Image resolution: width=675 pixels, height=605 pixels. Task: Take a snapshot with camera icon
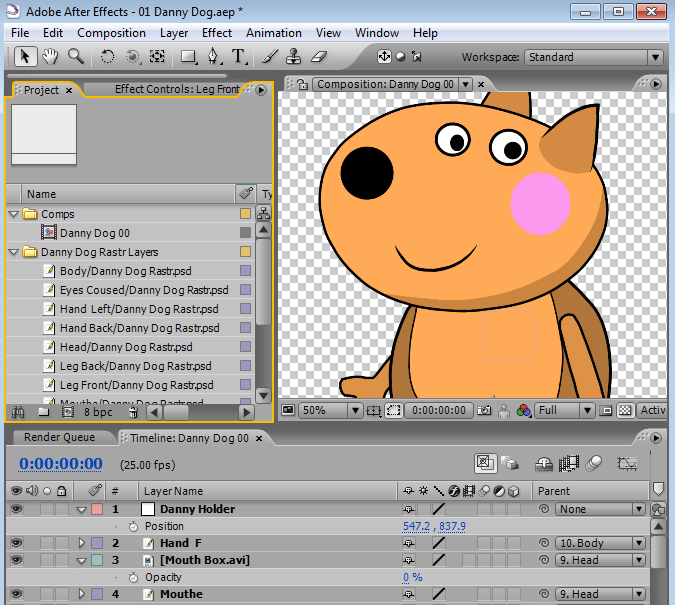pos(484,410)
